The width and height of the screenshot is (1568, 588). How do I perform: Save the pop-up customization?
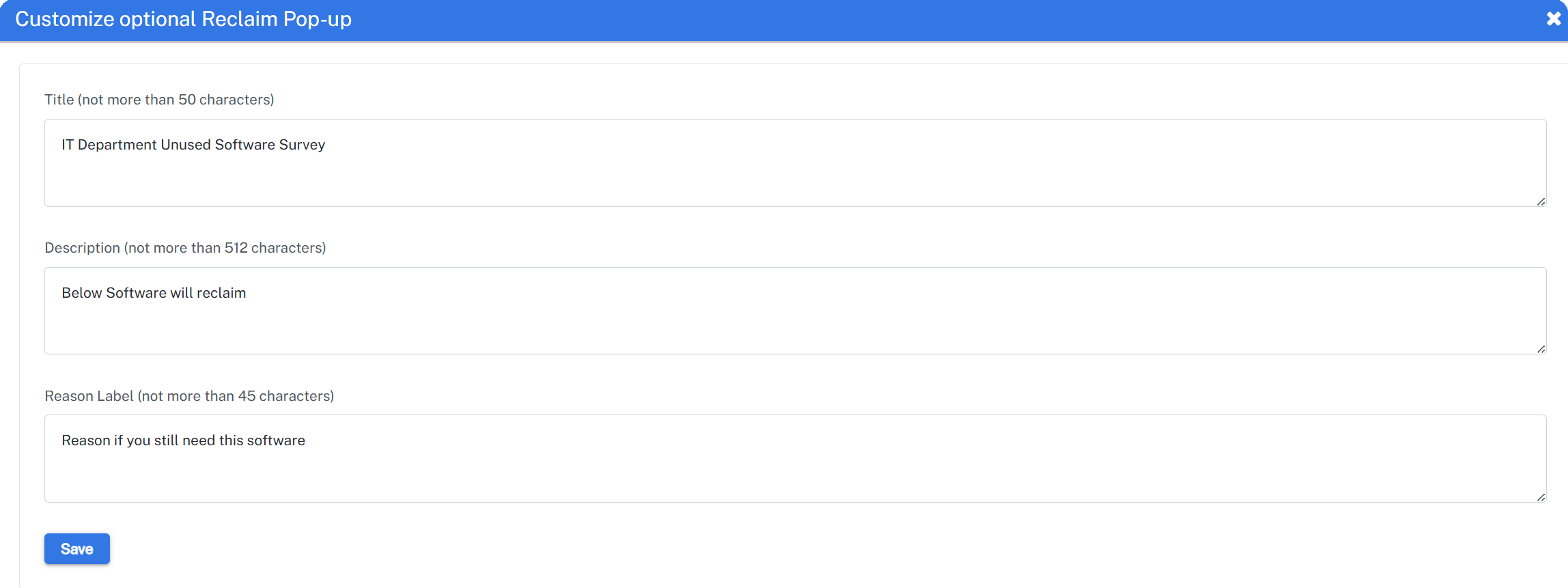[x=77, y=548]
